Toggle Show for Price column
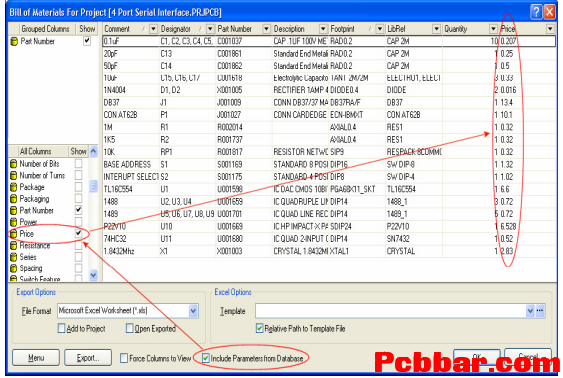563x378 pixels. point(78,233)
